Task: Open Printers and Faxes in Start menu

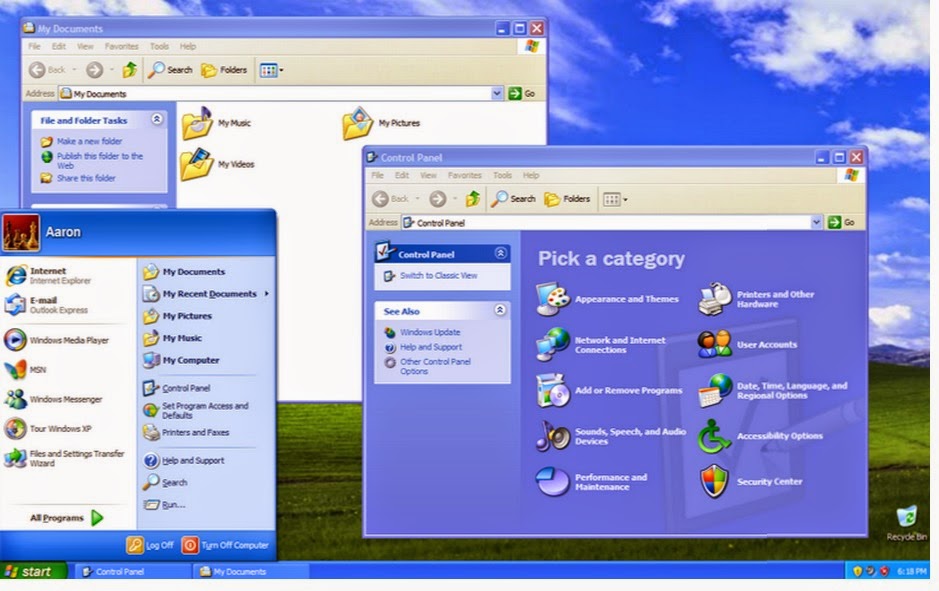Action: click(x=187, y=432)
